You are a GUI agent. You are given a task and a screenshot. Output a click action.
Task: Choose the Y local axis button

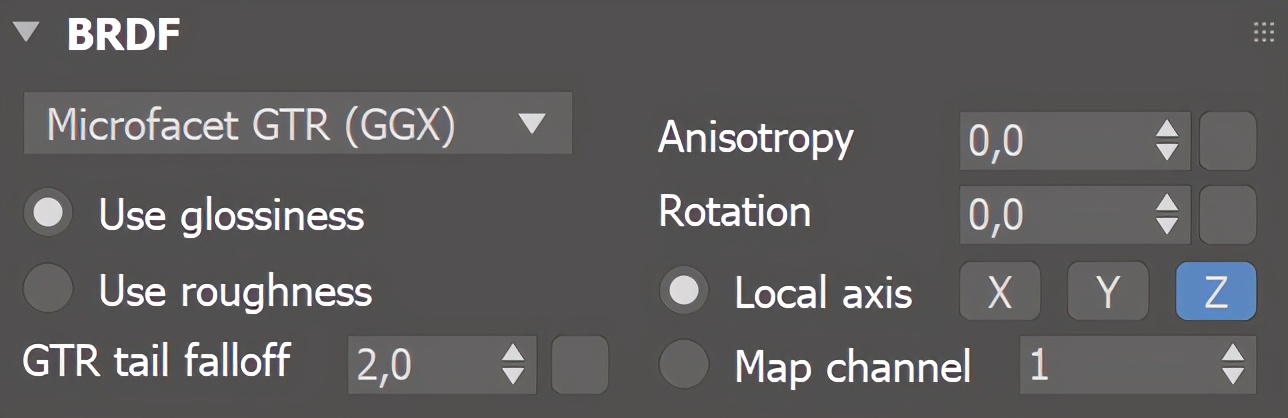click(1108, 291)
